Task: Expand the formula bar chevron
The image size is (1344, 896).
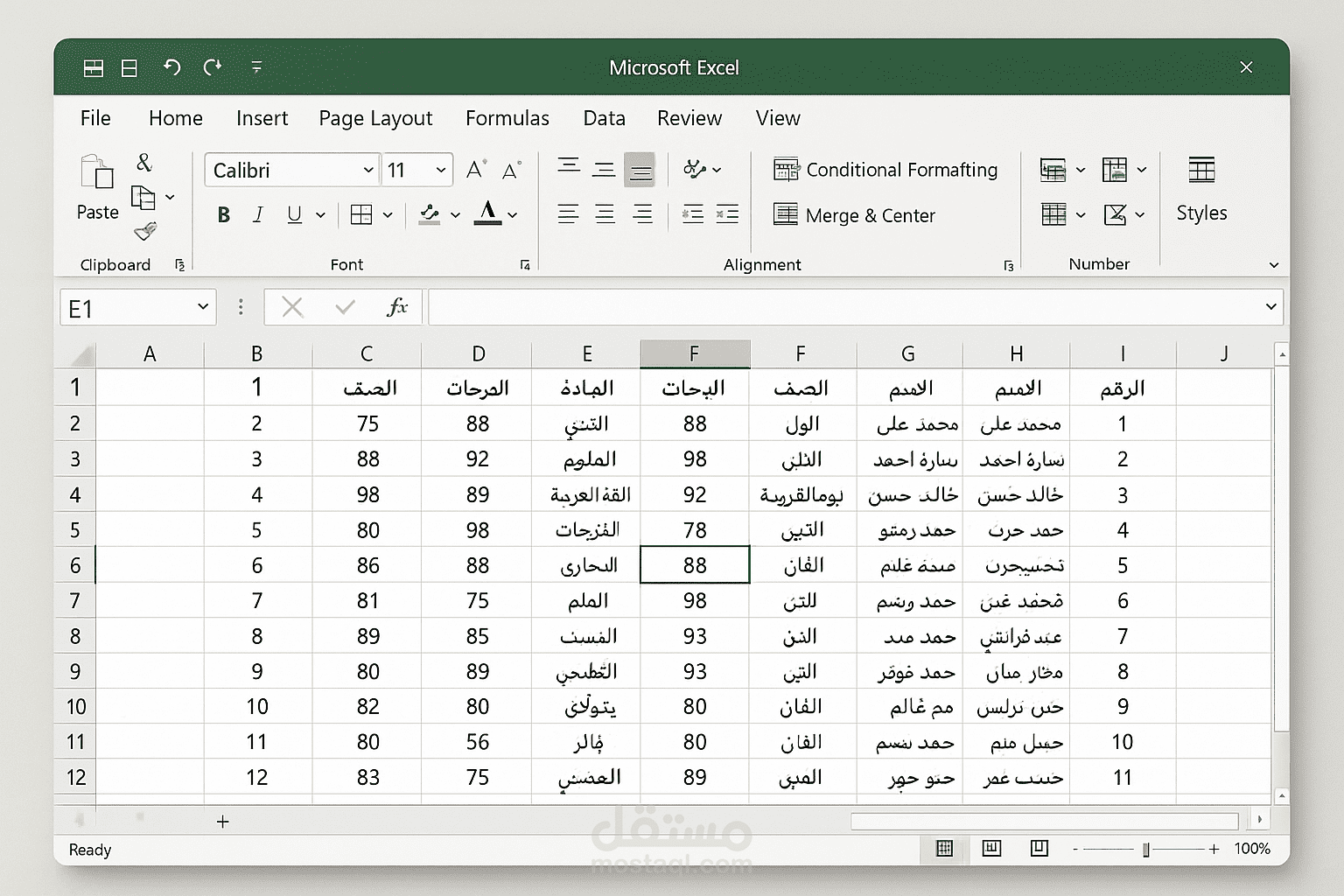Action: pyautogui.click(x=1270, y=307)
